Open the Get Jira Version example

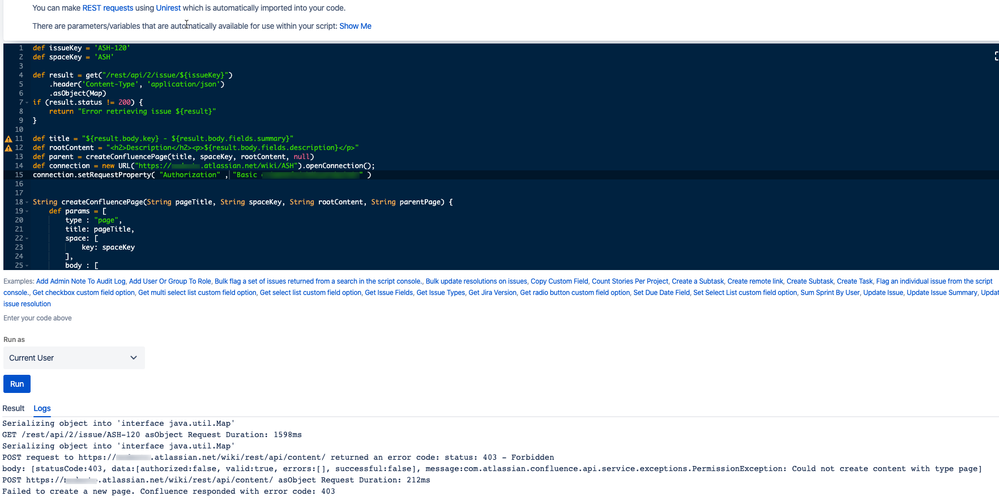pos(492,293)
